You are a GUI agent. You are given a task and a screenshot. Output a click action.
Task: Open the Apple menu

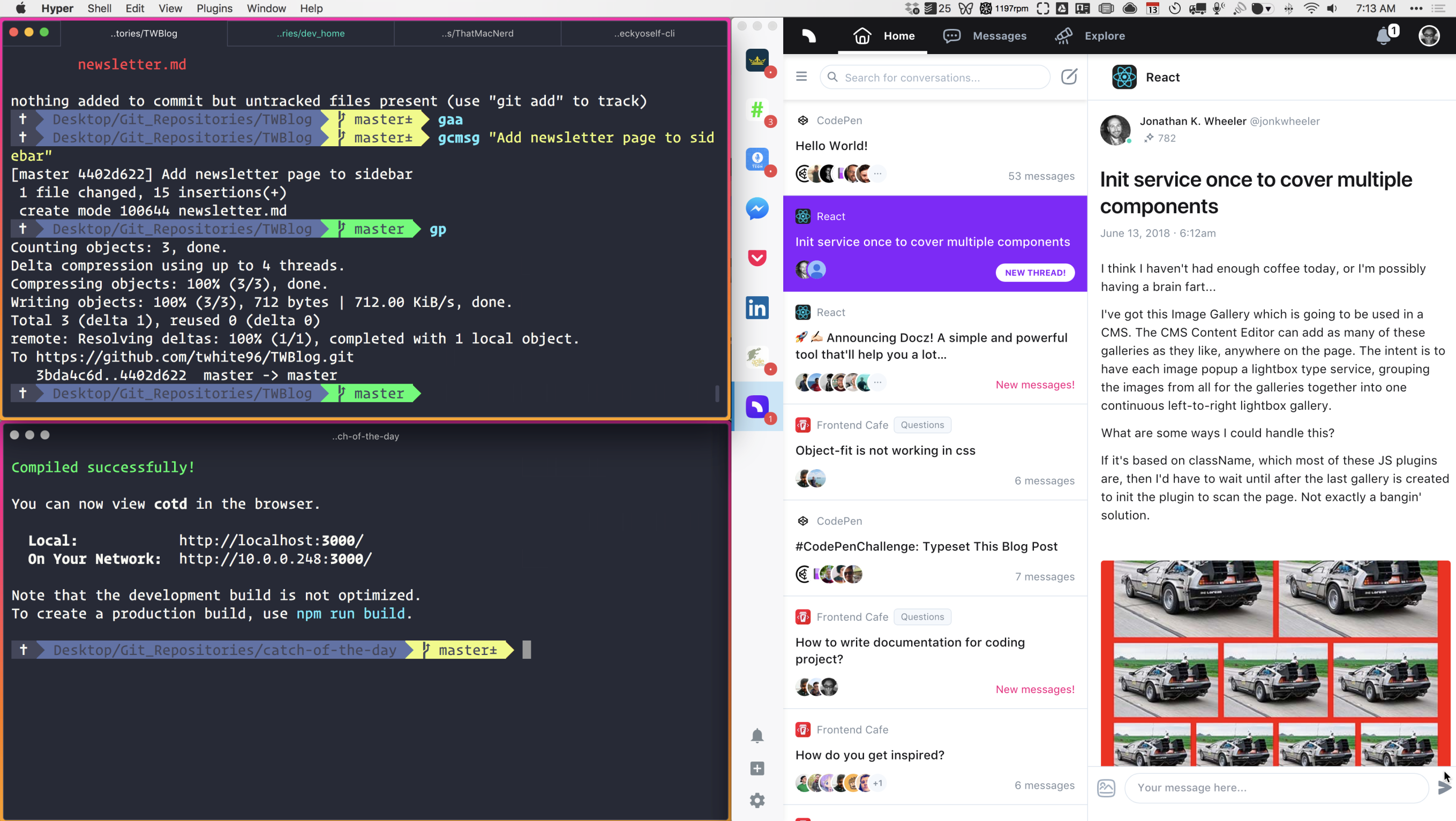click(21, 9)
